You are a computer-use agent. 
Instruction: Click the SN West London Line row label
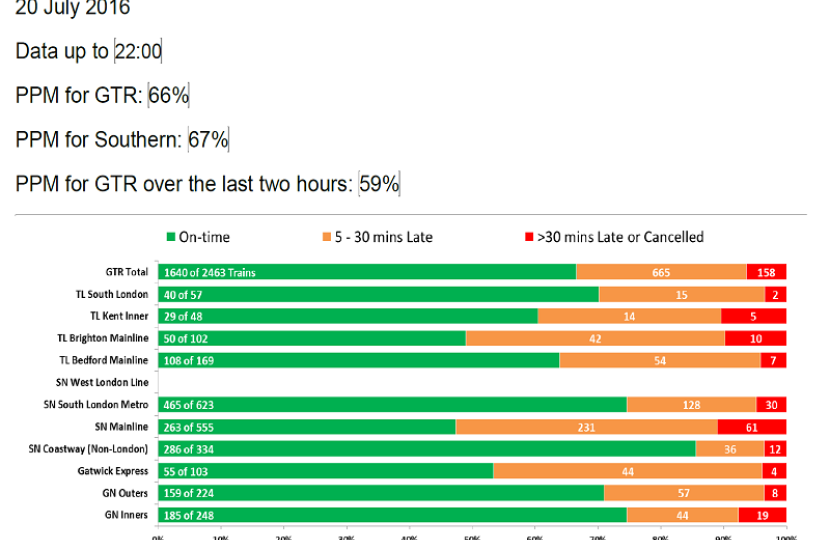point(102,382)
